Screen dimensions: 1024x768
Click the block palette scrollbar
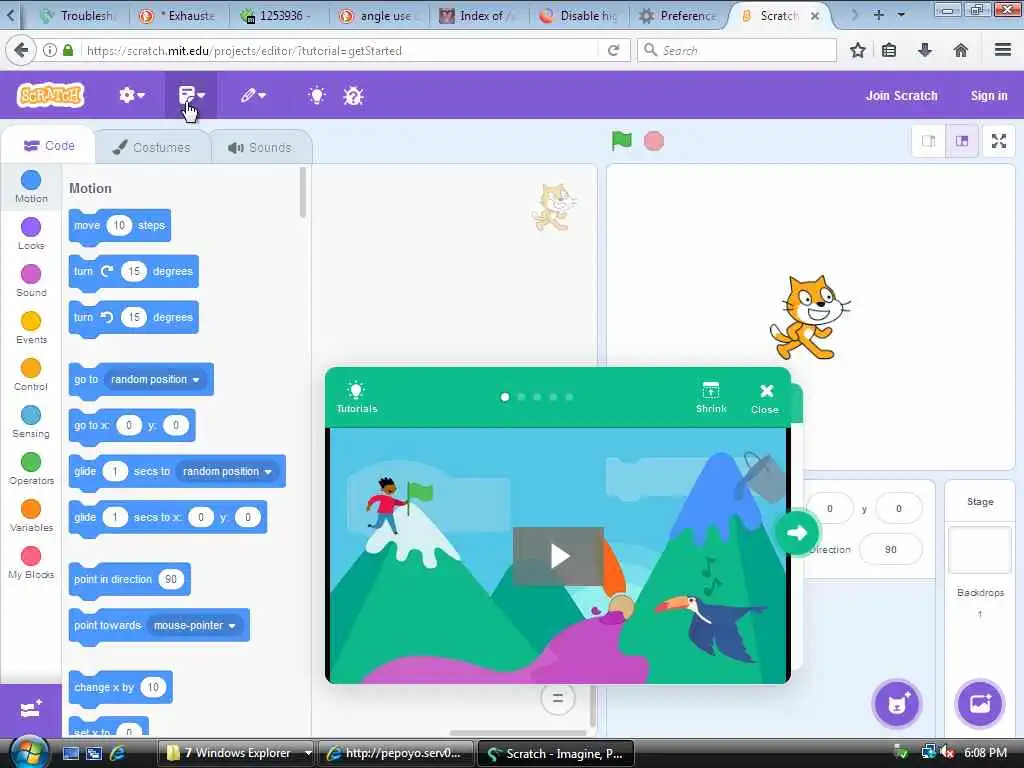[x=302, y=193]
